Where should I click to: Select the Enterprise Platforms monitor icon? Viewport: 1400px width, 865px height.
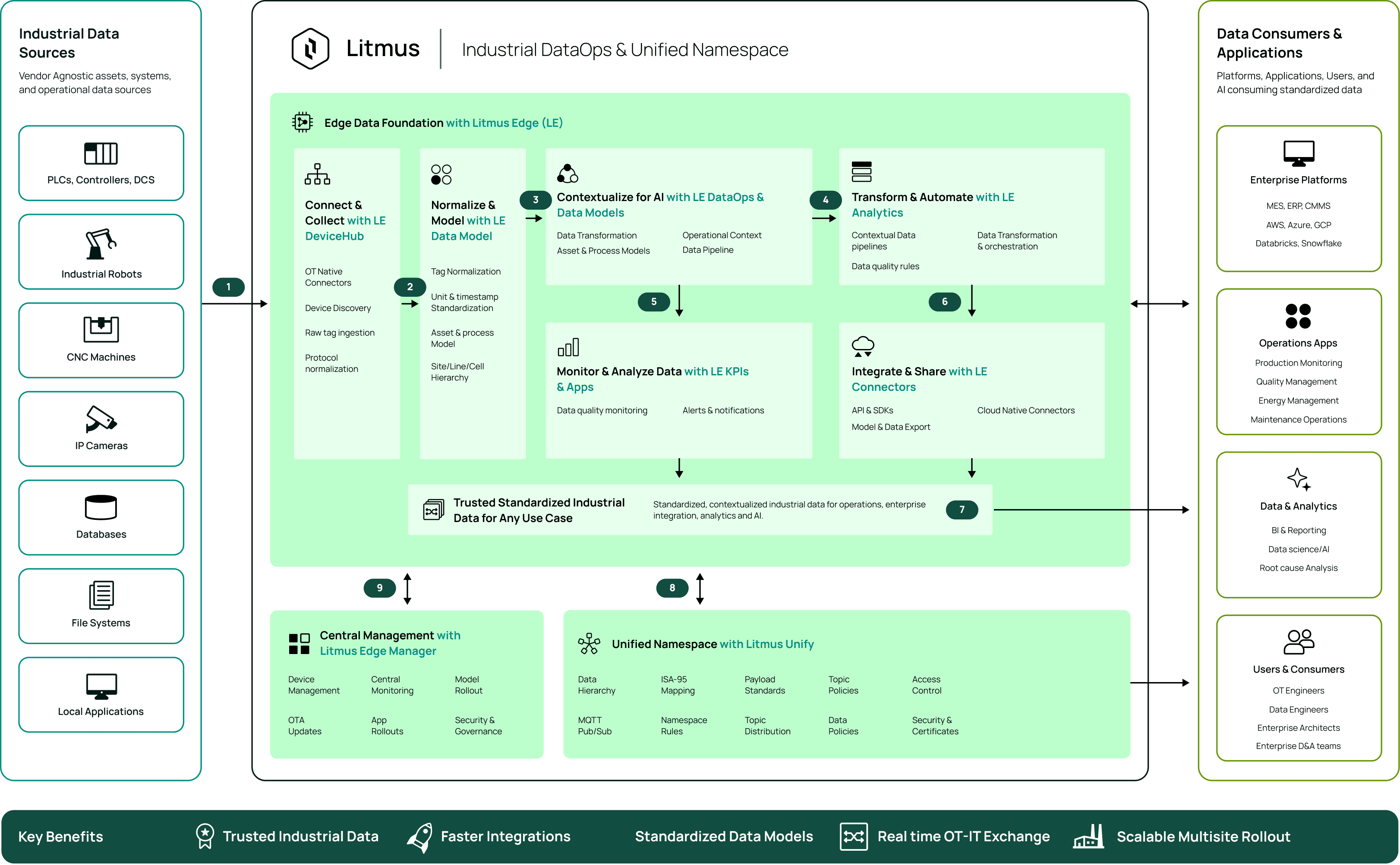1299,153
